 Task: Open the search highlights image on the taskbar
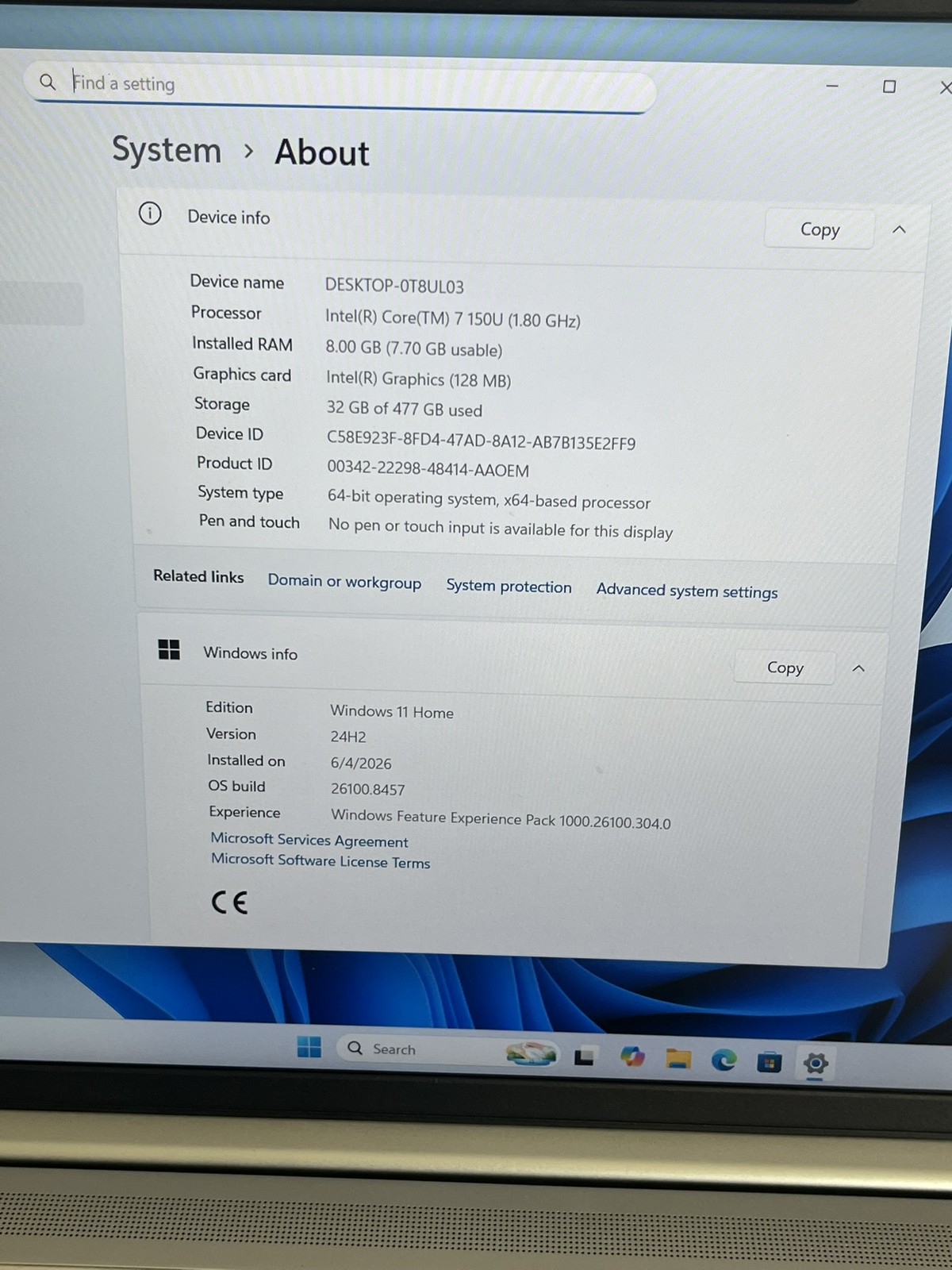pyautogui.click(x=532, y=1053)
